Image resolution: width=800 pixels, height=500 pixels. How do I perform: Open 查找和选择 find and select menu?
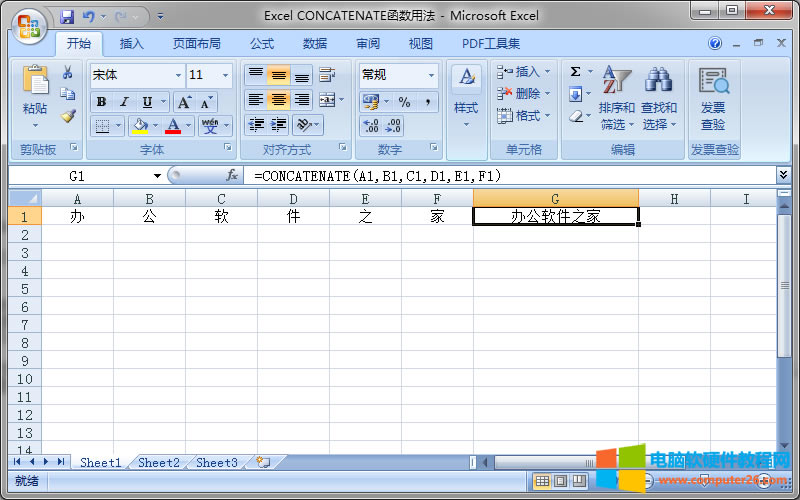pos(659,97)
